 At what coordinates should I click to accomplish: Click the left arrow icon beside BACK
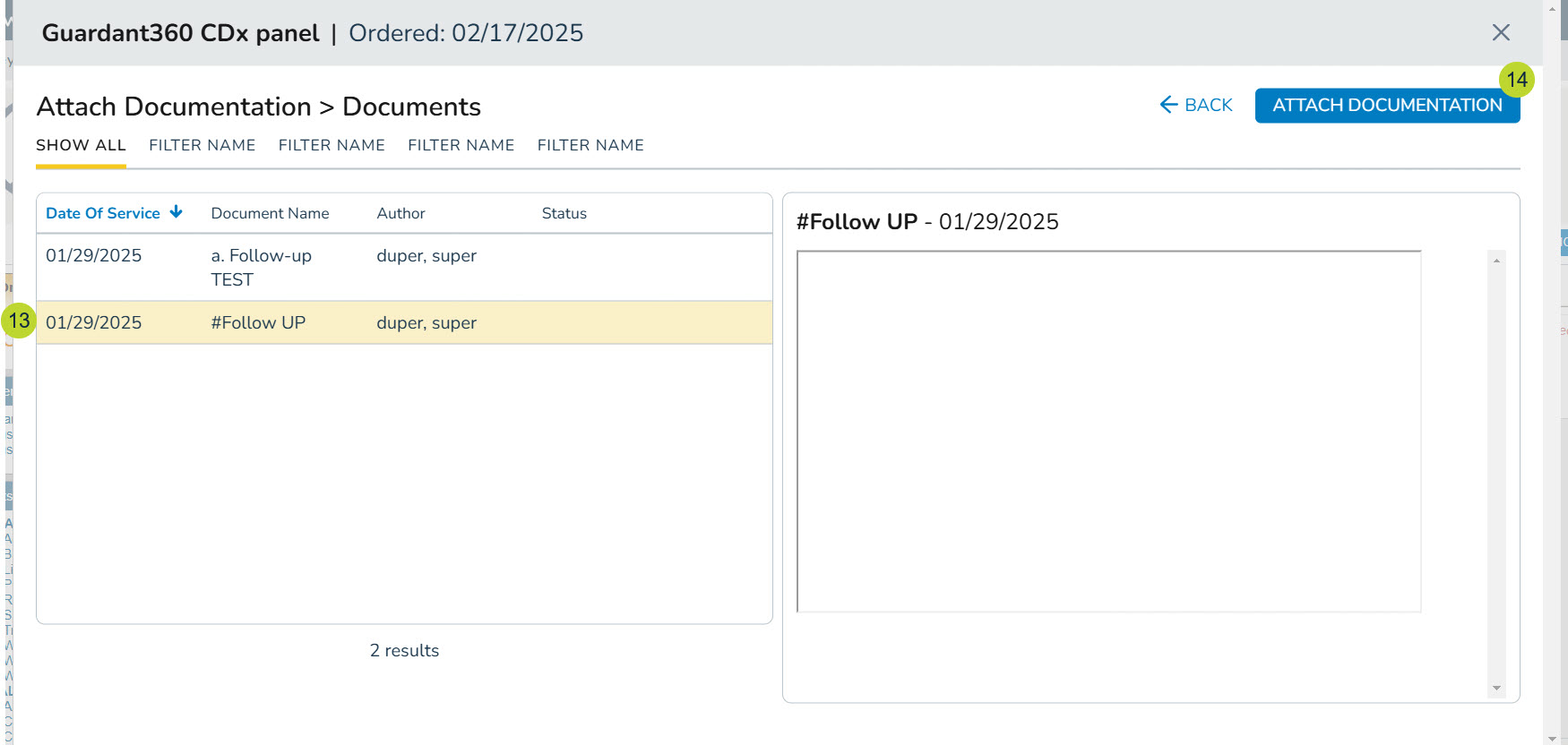pyautogui.click(x=1168, y=105)
